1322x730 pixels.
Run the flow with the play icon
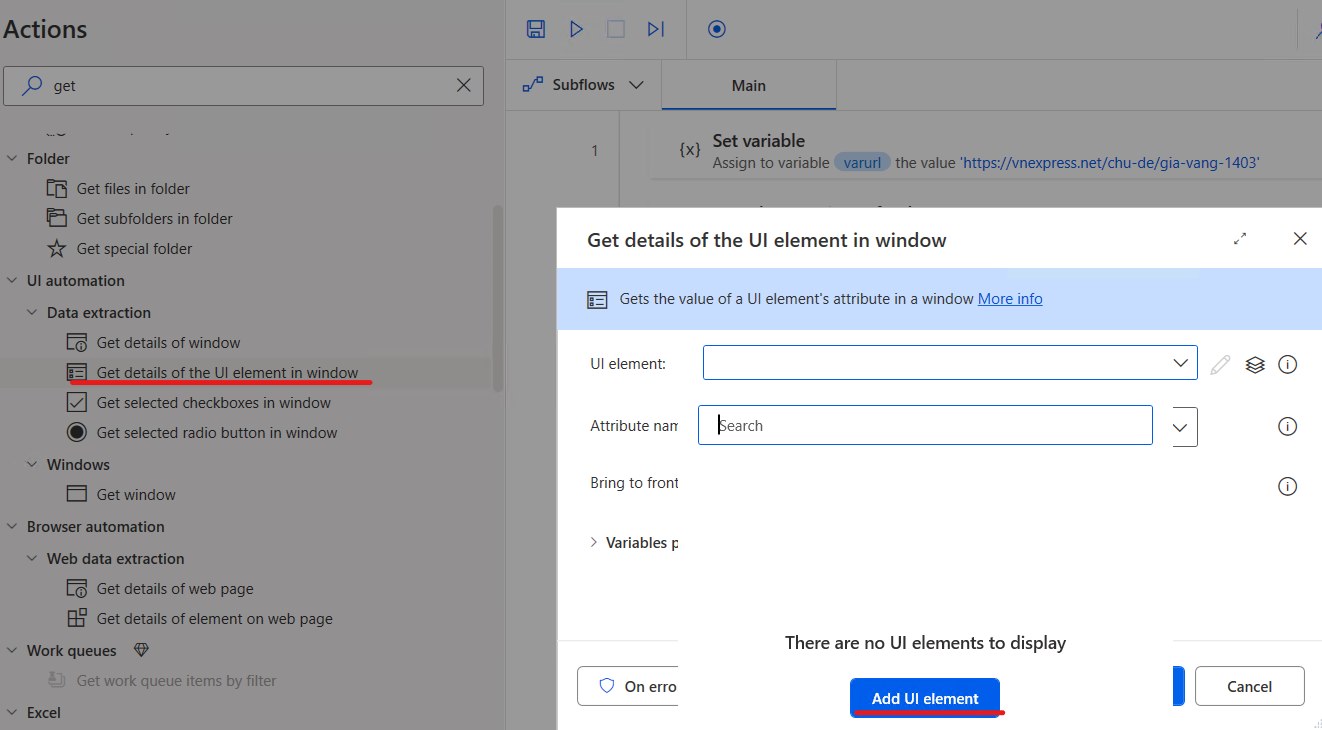point(576,29)
